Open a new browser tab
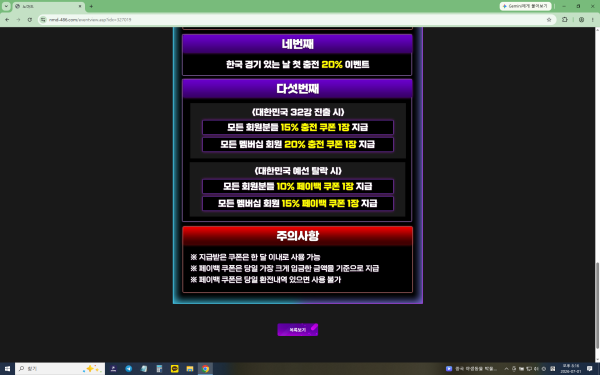 tap(91, 6)
